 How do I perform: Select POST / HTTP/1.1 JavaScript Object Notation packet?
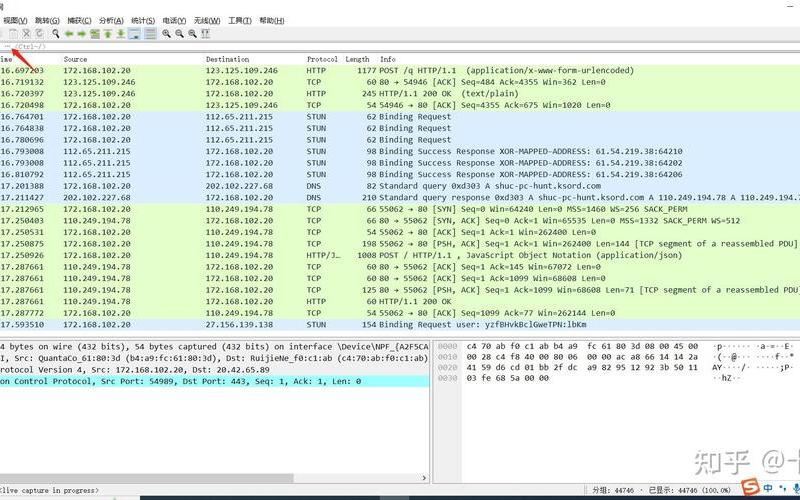[400, 255]
